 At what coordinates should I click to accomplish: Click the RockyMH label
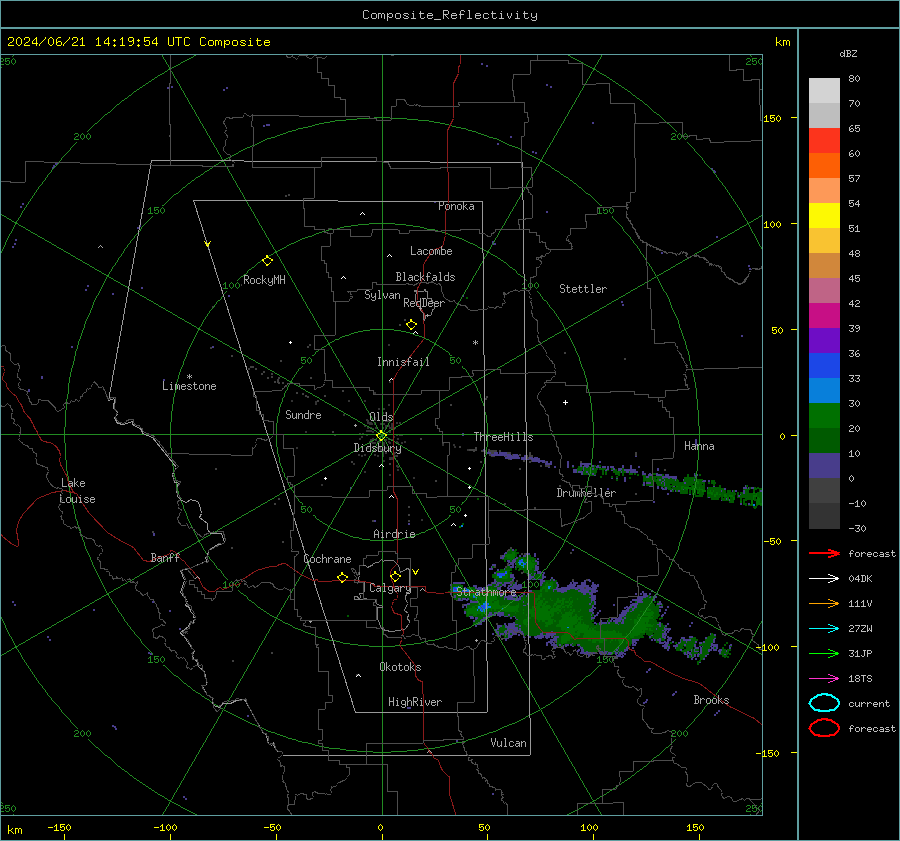coord(264,280)
